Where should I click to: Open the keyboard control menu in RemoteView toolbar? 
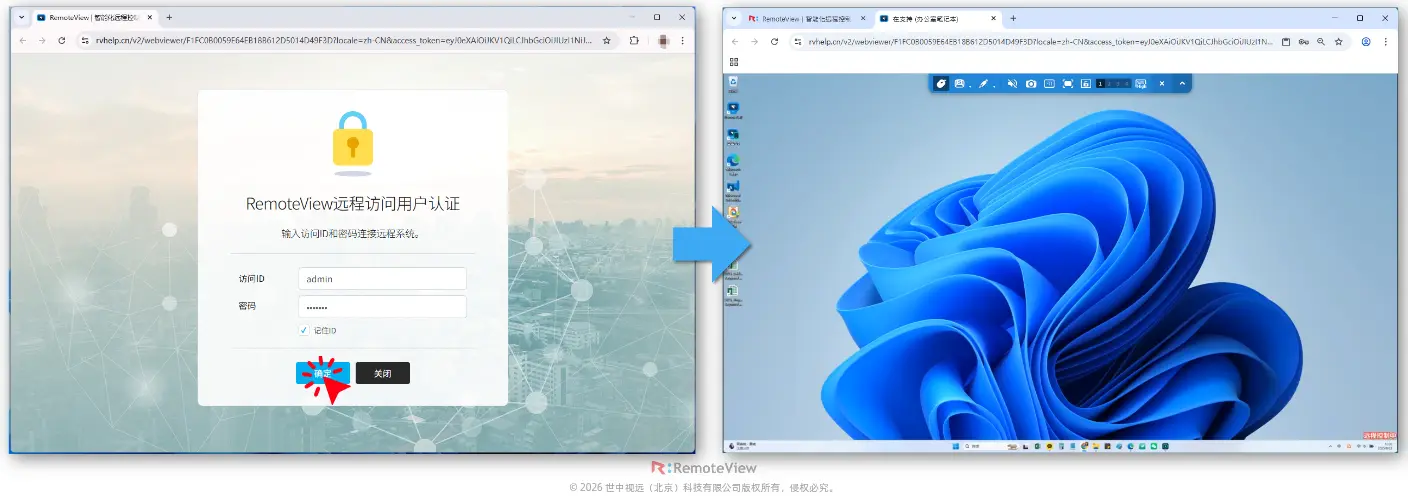point(960,83)
